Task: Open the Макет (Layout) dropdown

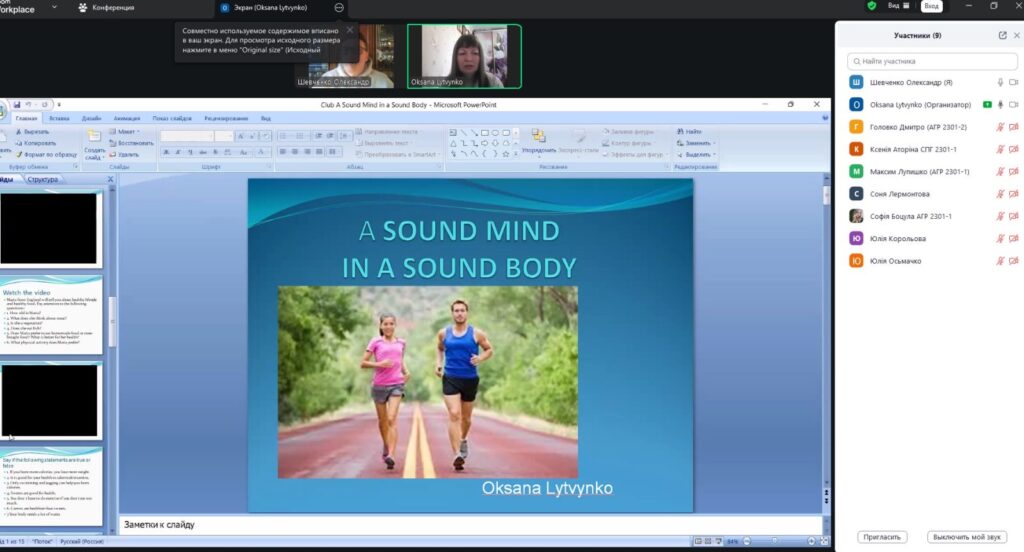Action: click(x=126, y=131)
